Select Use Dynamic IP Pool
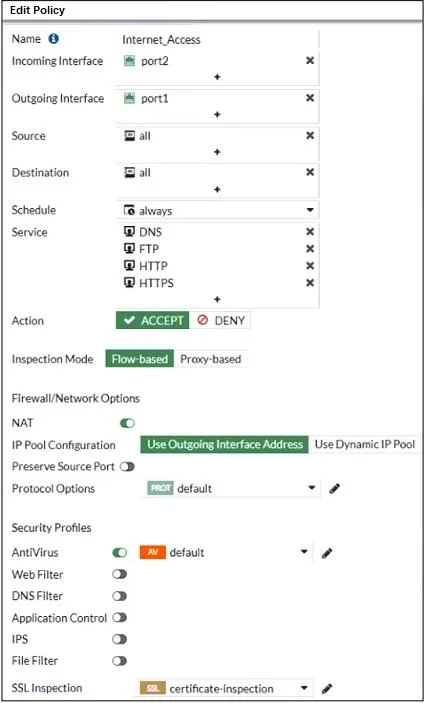 click(x=365, y=445)
